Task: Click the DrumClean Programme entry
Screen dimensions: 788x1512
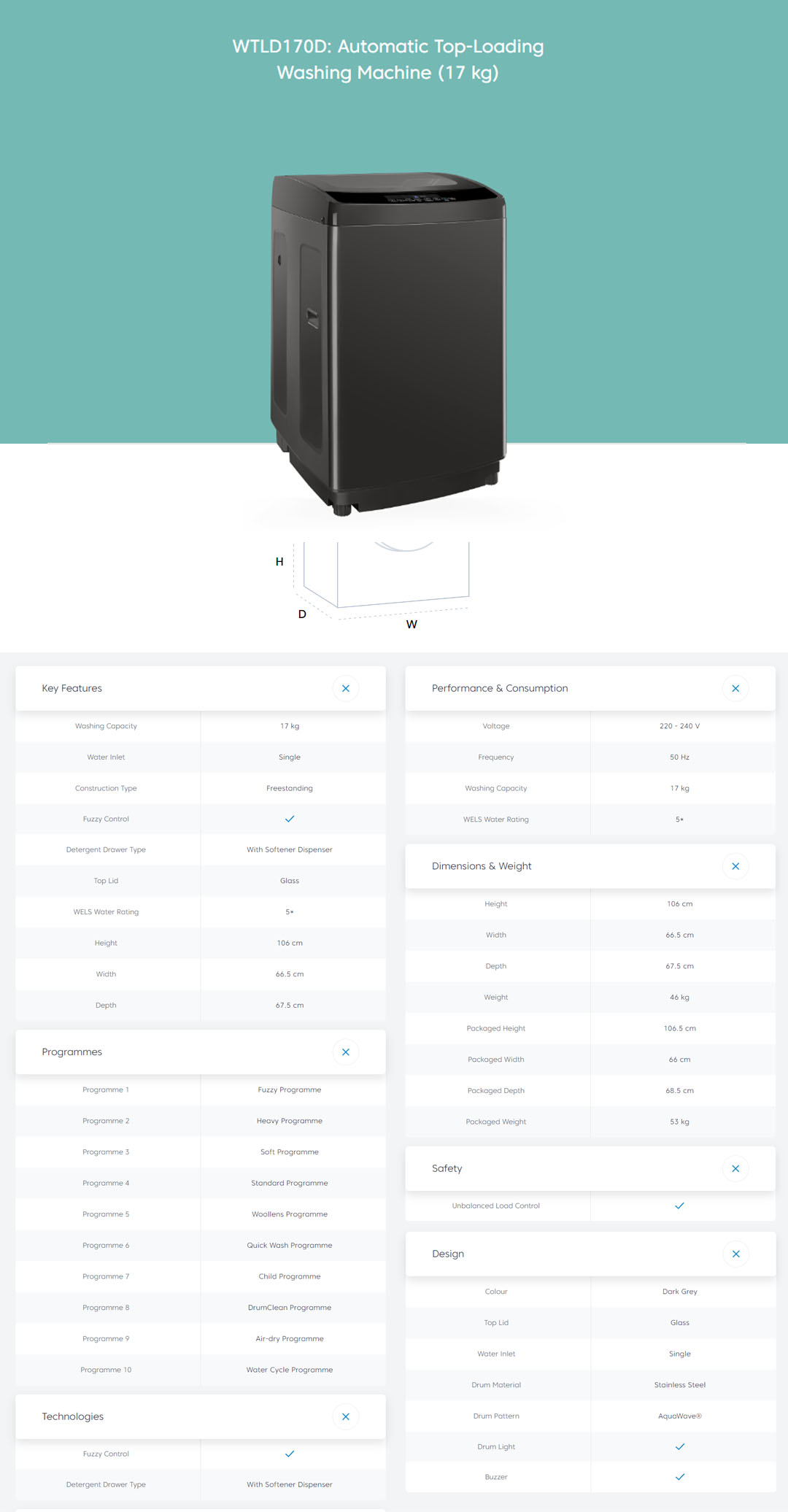Action: tap(290, 1308)
